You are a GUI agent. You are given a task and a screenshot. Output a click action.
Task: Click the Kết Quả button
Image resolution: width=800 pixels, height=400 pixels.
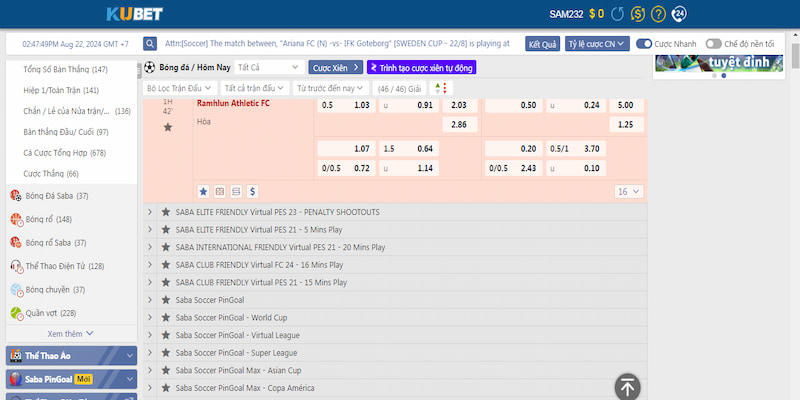[x=542, y=44]
